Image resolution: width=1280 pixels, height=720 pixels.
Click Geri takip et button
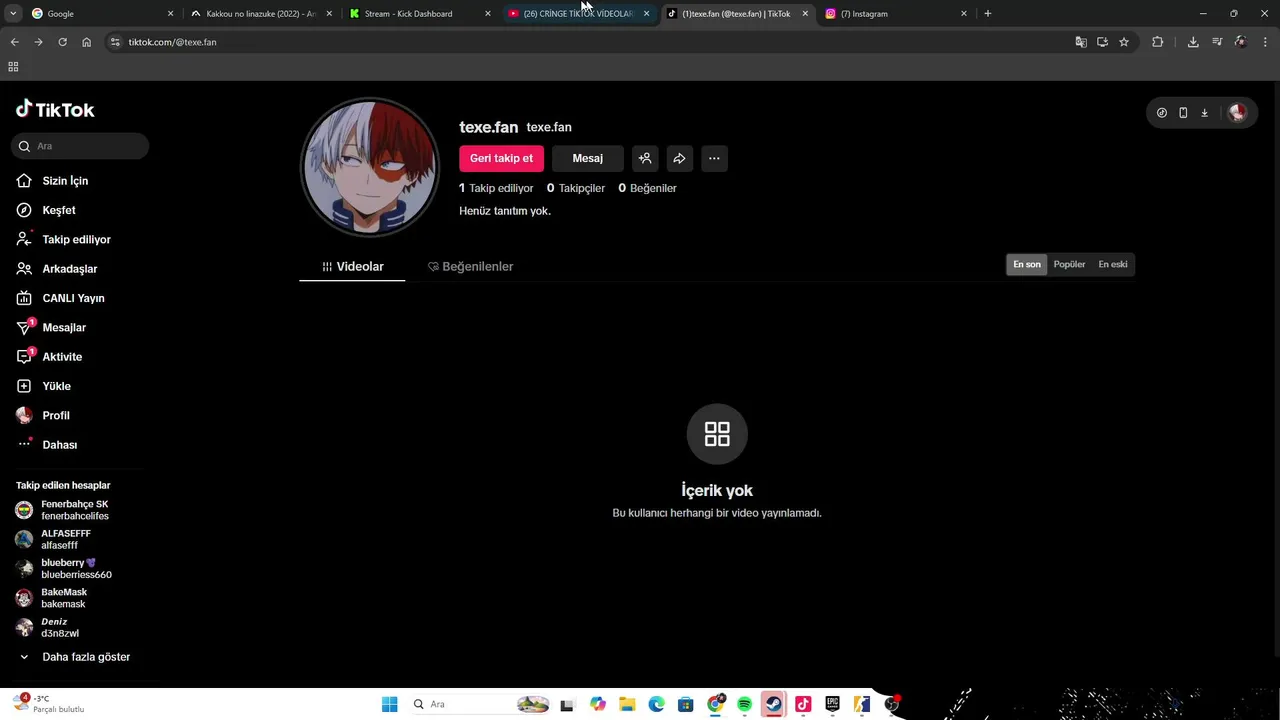501,158
